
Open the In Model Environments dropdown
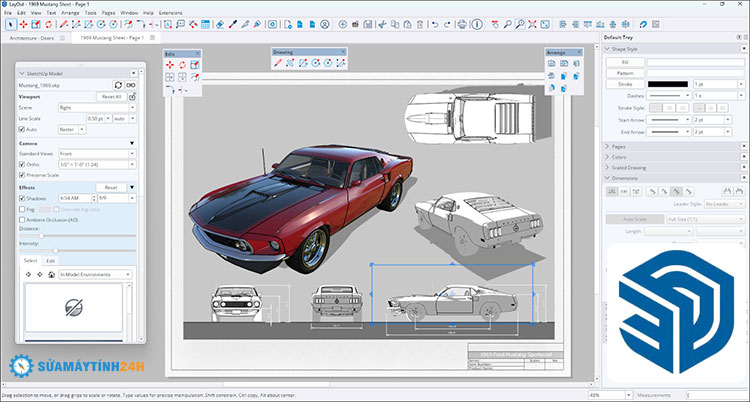[95, 275]
